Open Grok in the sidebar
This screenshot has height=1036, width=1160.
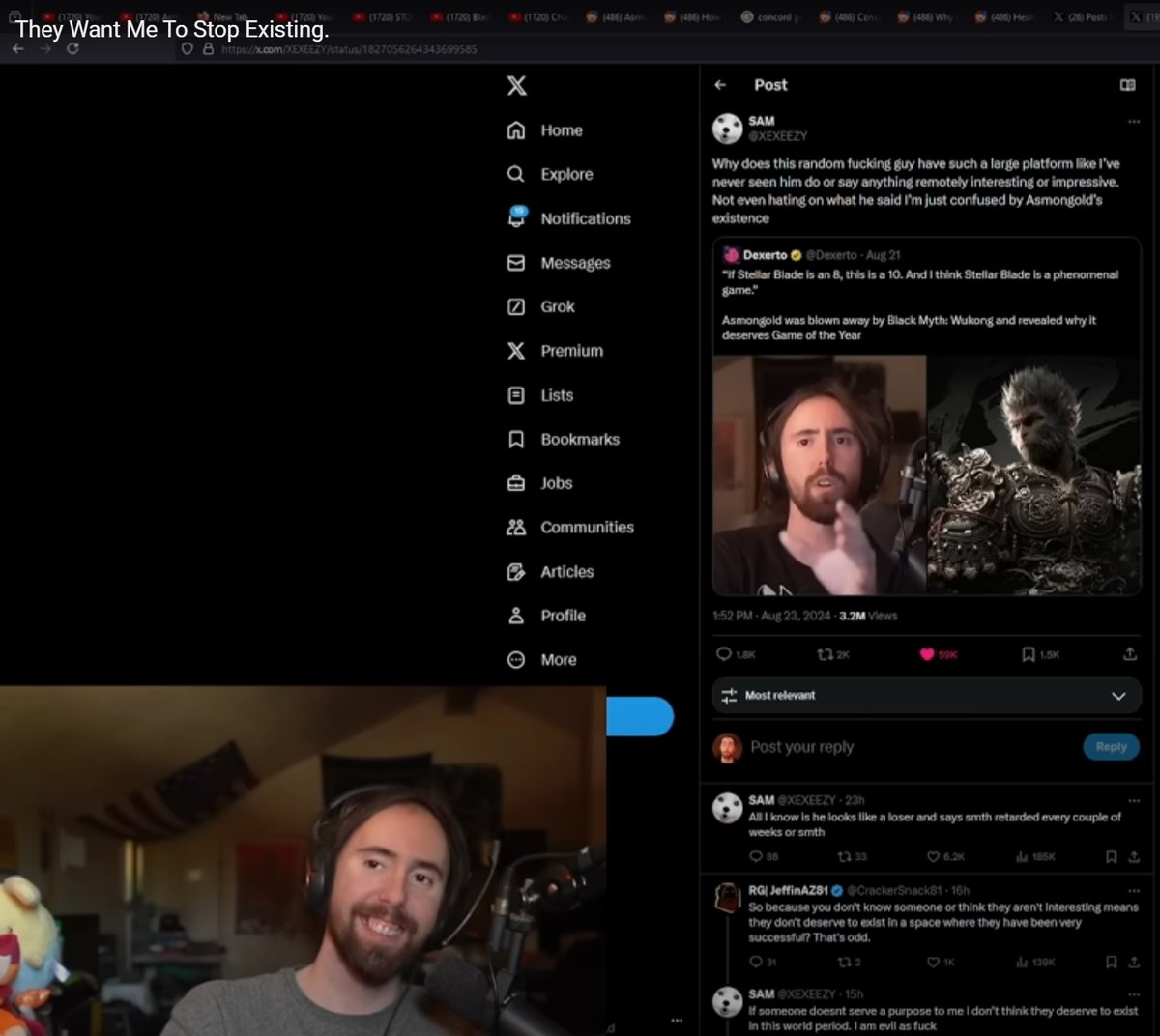click(541, 306)
